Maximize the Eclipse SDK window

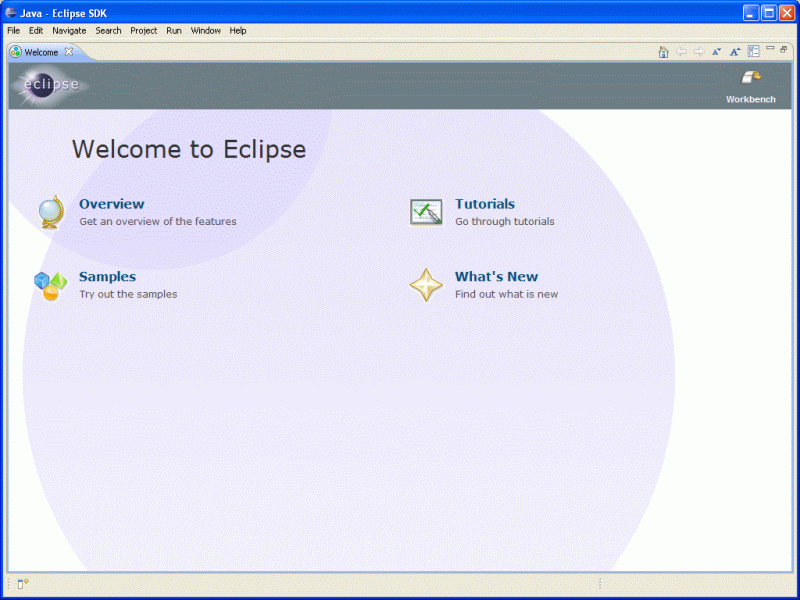[769, 13]
